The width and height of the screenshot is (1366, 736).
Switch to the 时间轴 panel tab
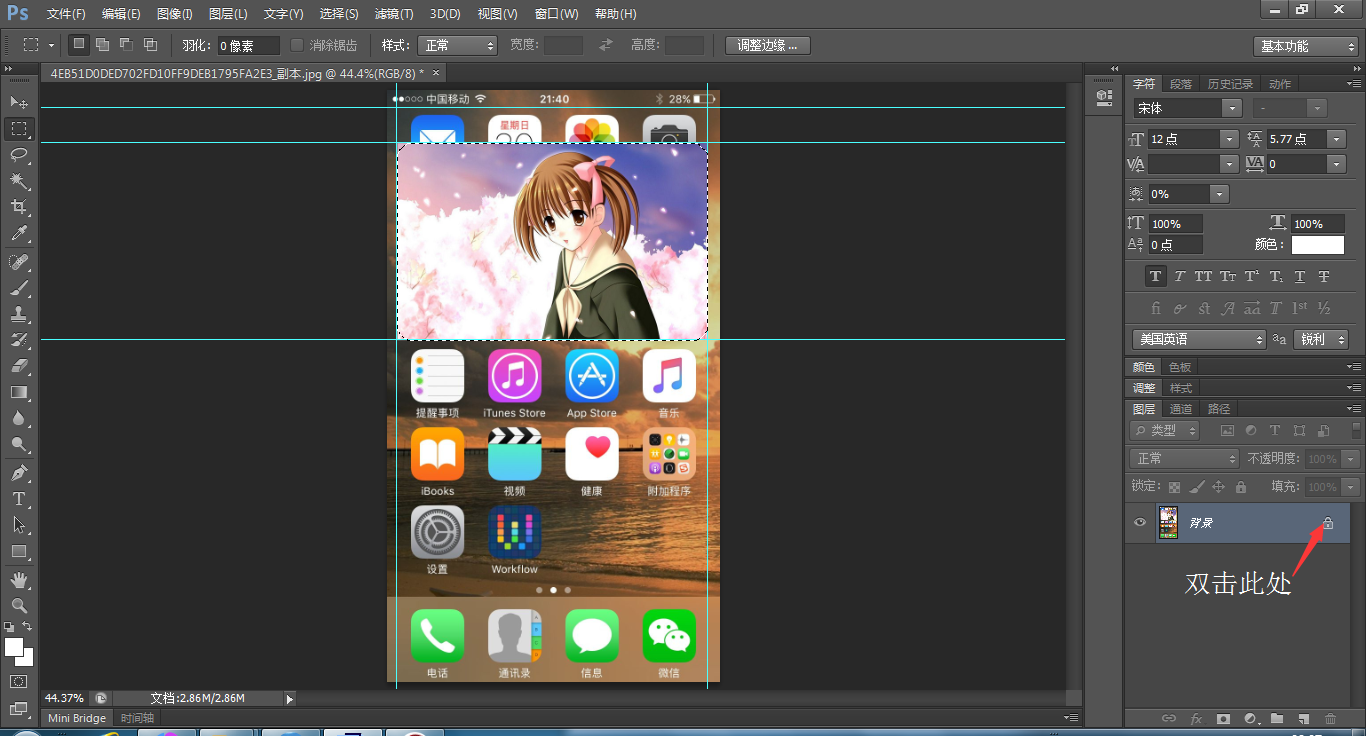pos(137,718)
